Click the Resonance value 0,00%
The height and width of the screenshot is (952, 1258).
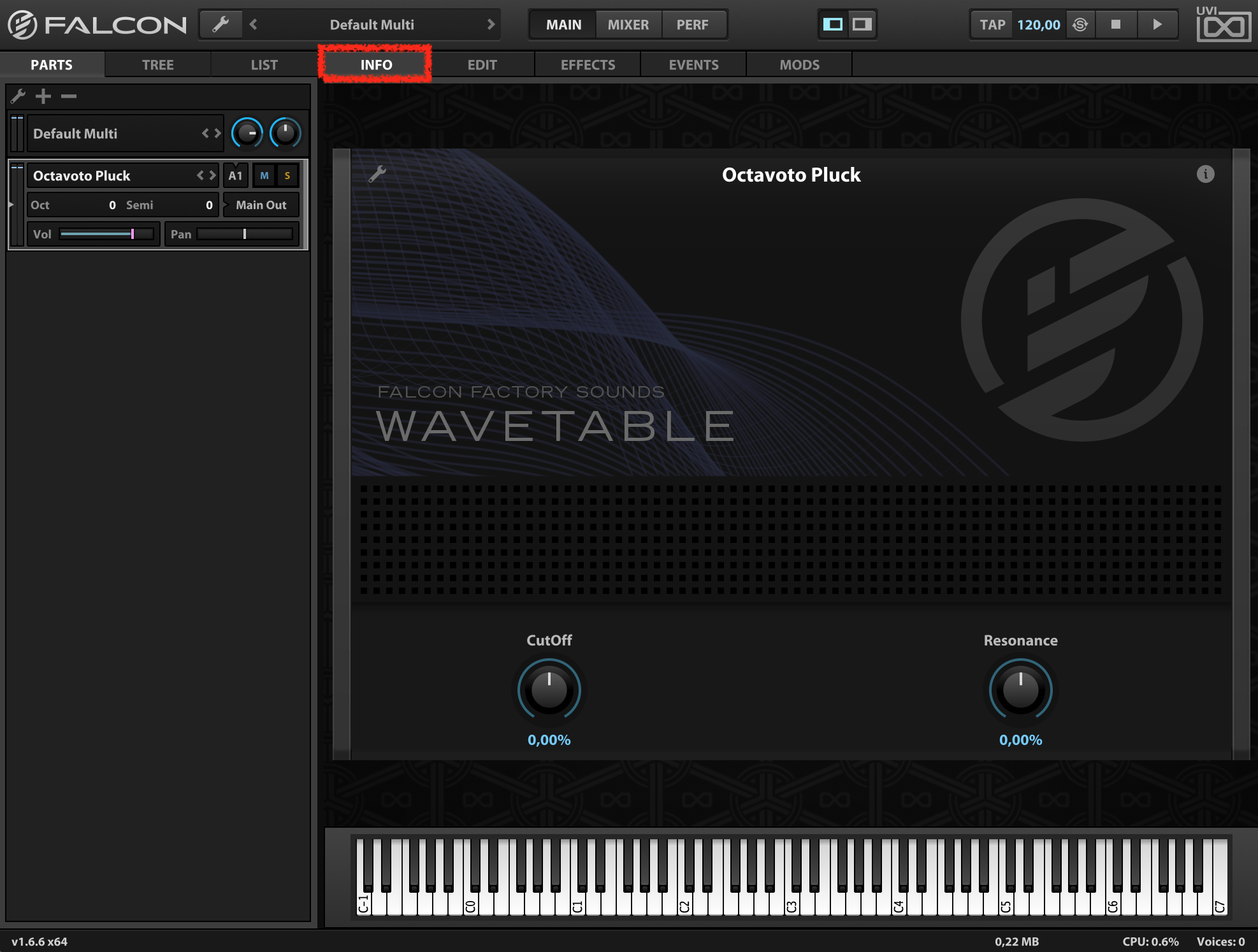pos(1020,740)
